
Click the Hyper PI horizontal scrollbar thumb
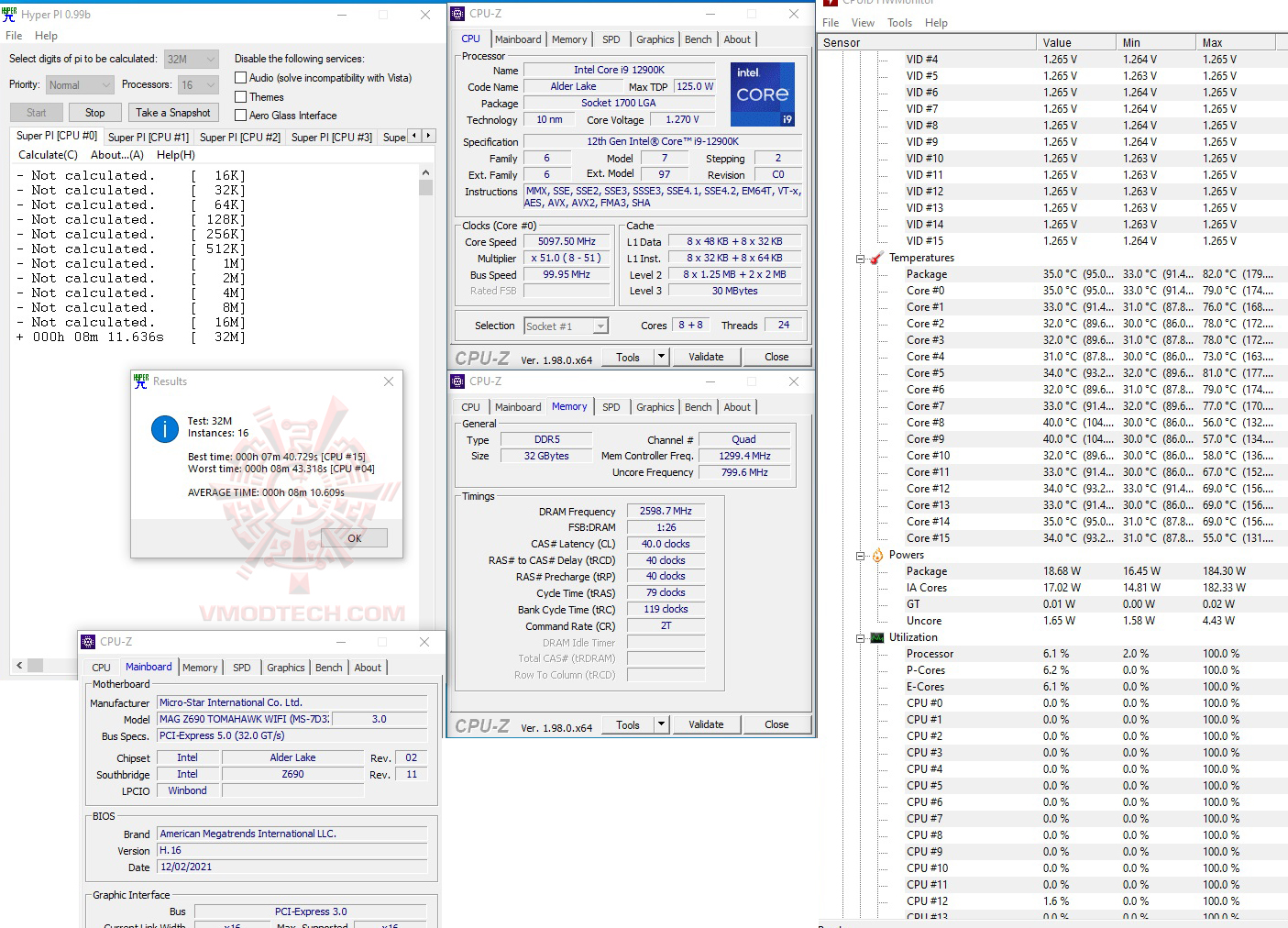point(36,665)
